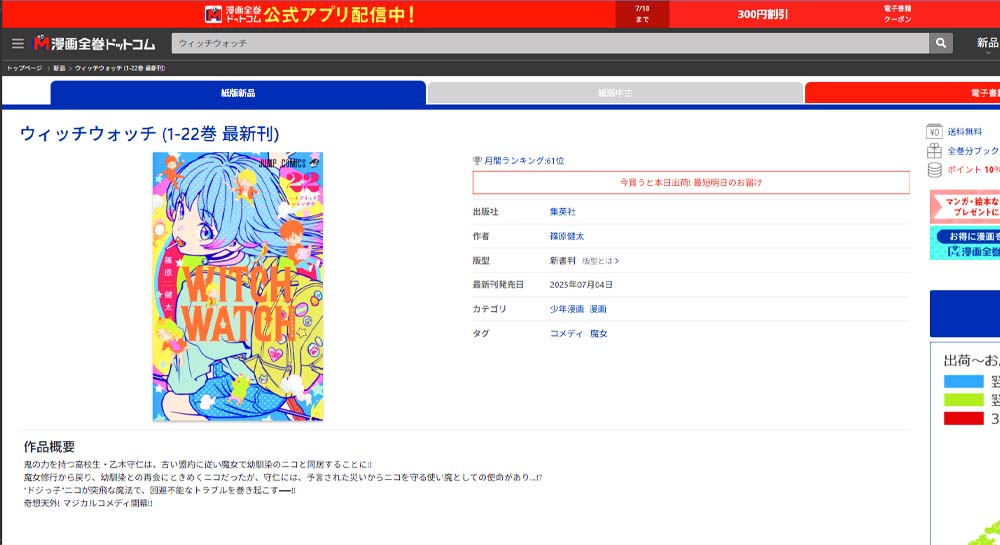This screenshot has height=545, width=1000.
Task: Click the 電子書籍クーポン banner text
Action: pyautogui.click(x=897, y=14)
